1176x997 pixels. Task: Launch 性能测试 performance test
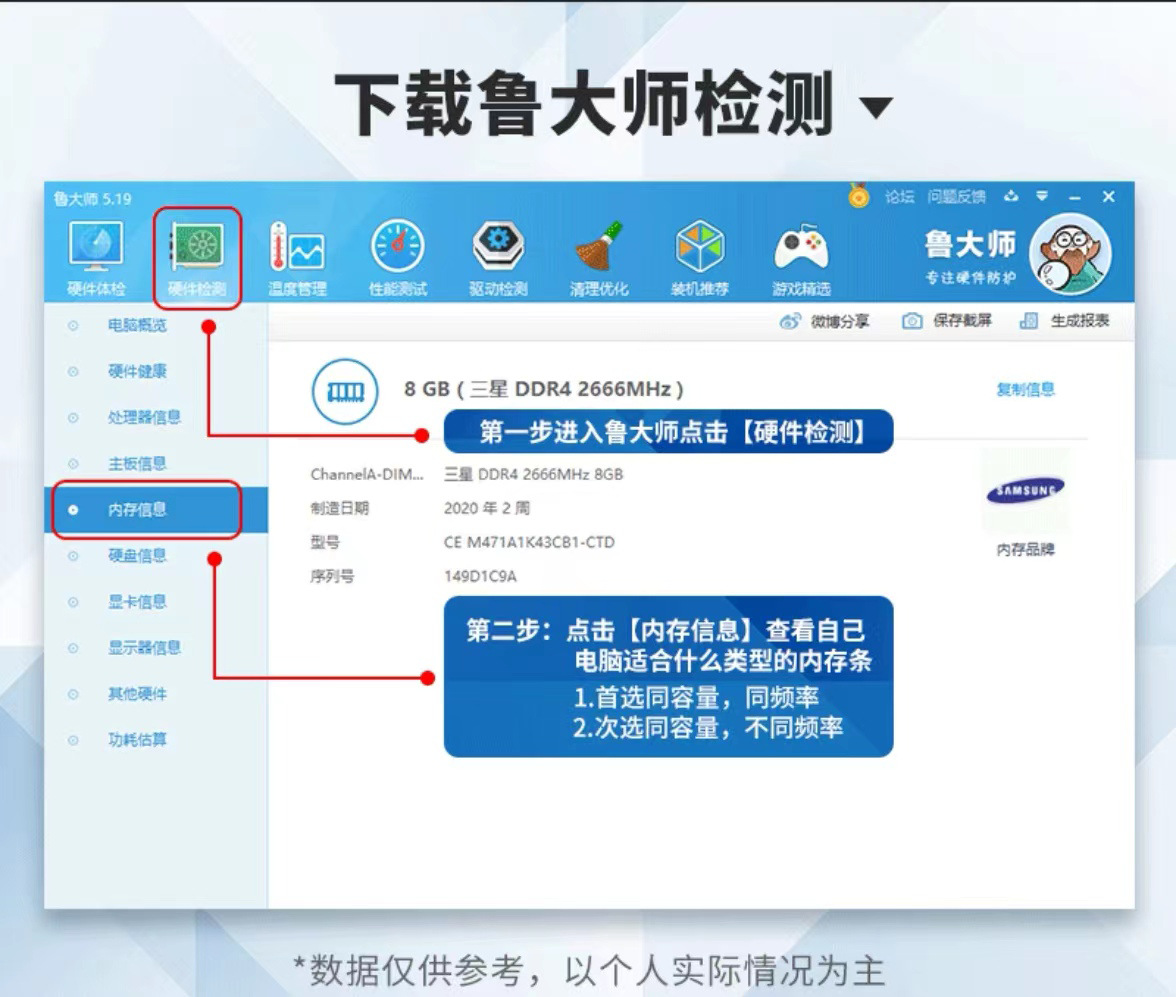(398, 259)
